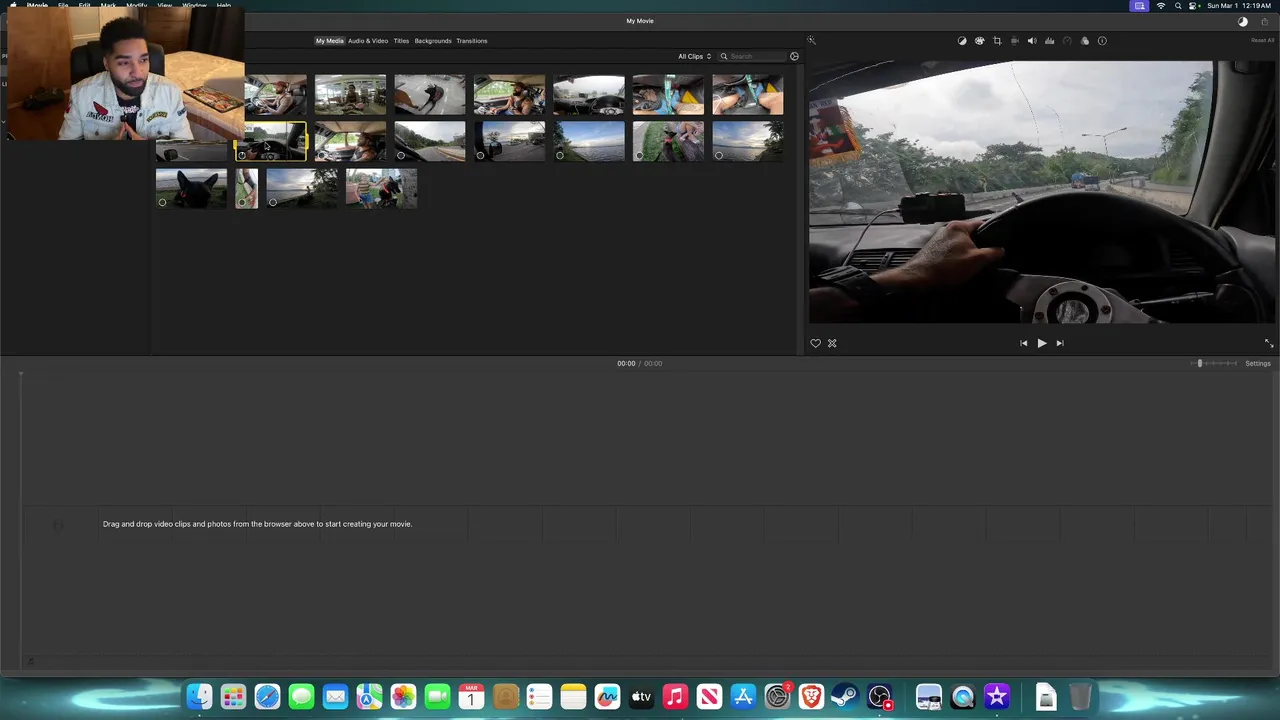Click purple screen recording menu bar icon
Viewport: 1280px width, 720px height.
1139,5
